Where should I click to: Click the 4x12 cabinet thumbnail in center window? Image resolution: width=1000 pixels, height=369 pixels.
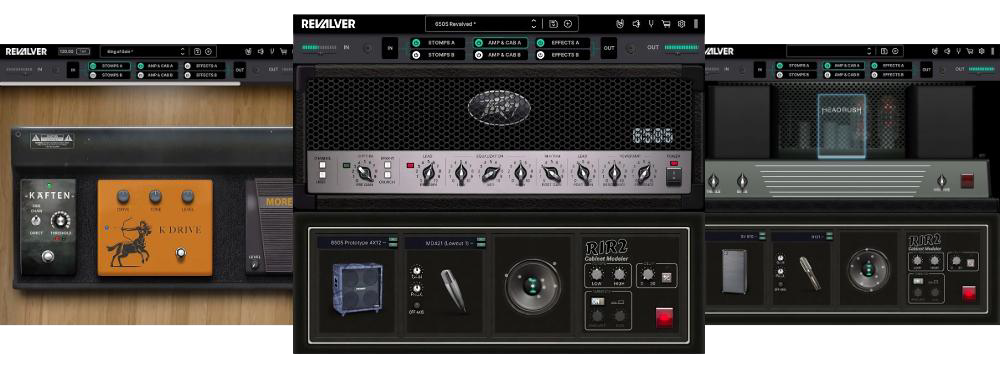coord(357,289)
